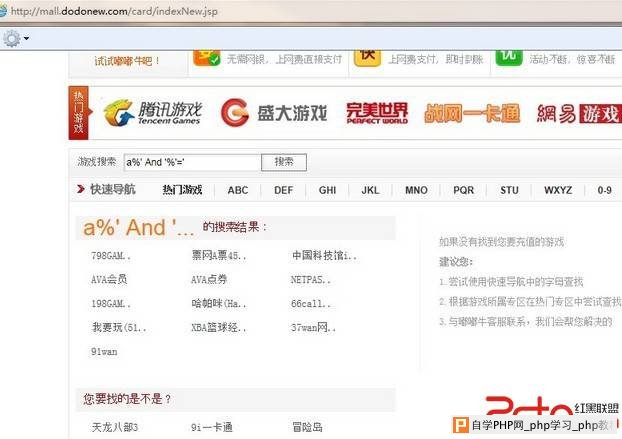Click the yellow 快 icon

[367, 58]
